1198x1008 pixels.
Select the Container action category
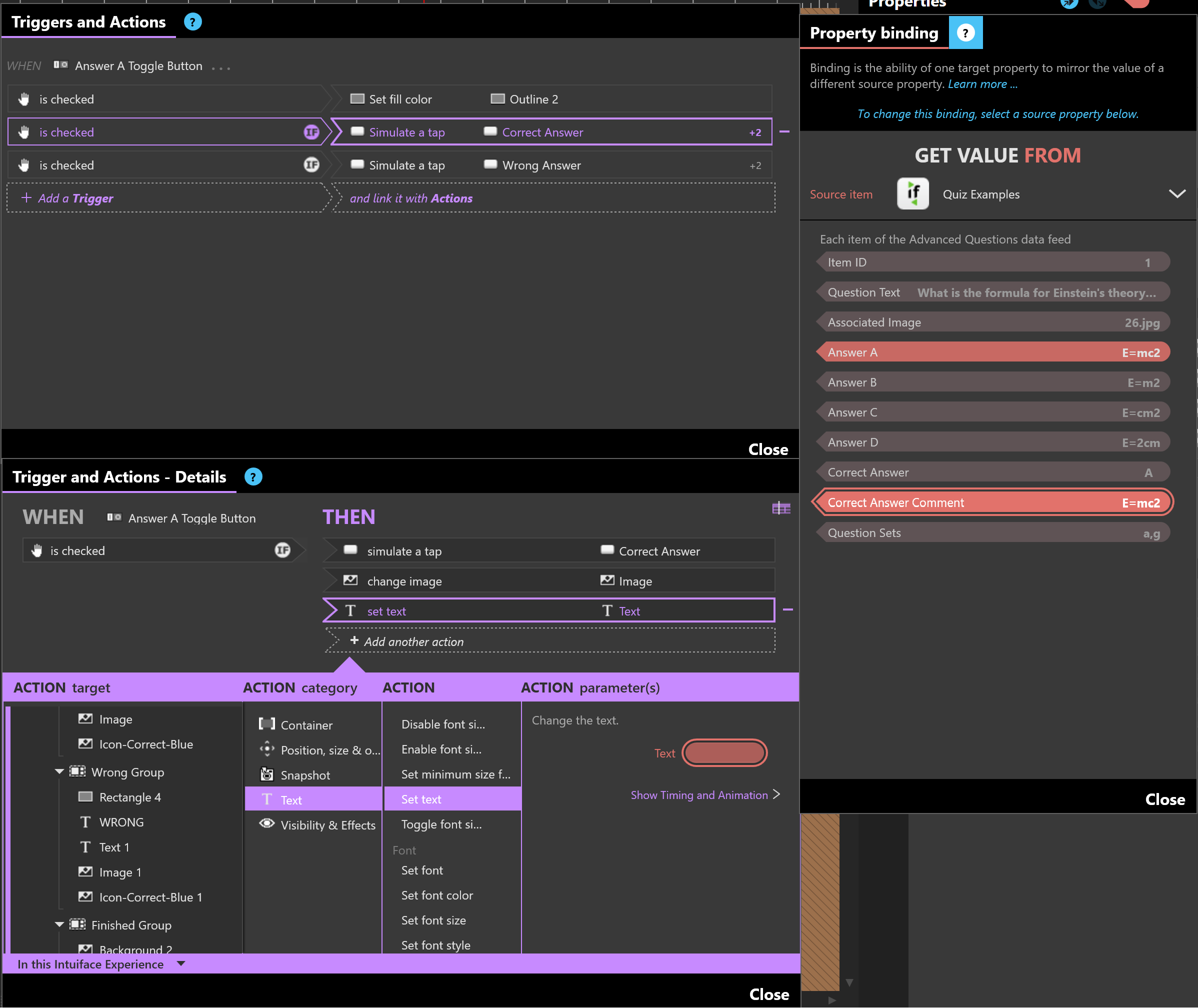(x=306, y=725)
